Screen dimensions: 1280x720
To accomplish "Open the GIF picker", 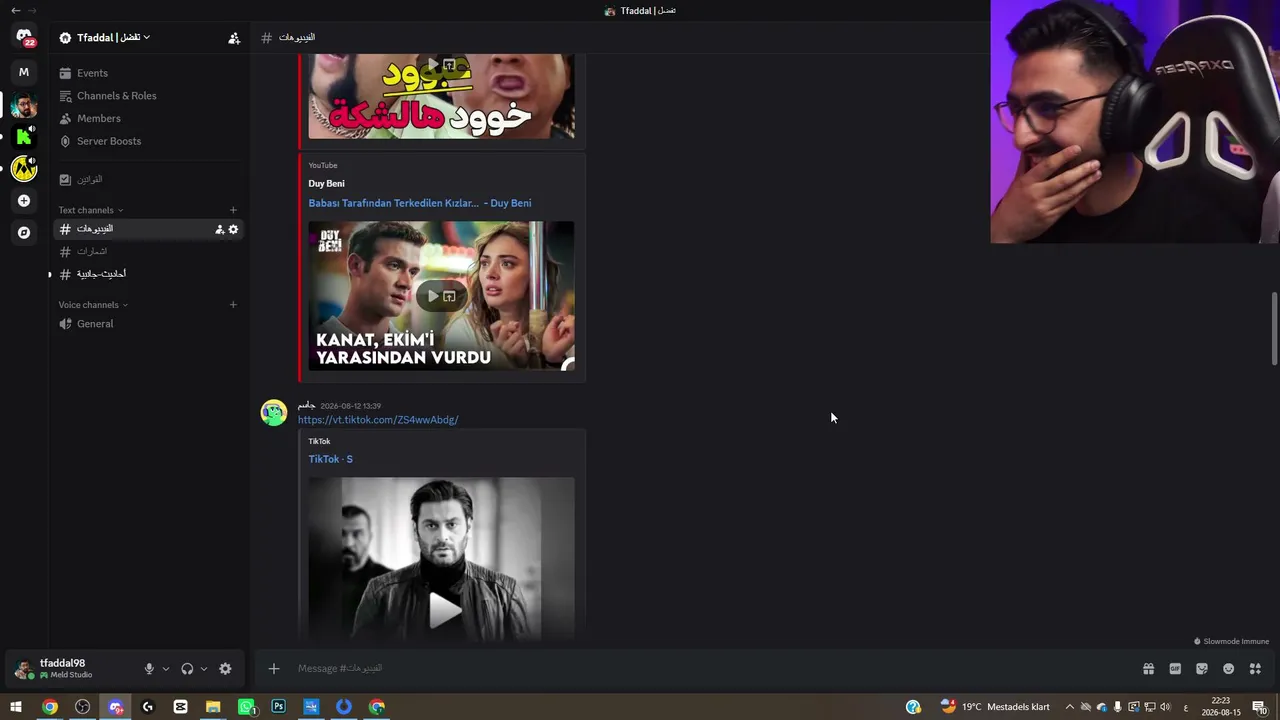I will (1175, 669).
